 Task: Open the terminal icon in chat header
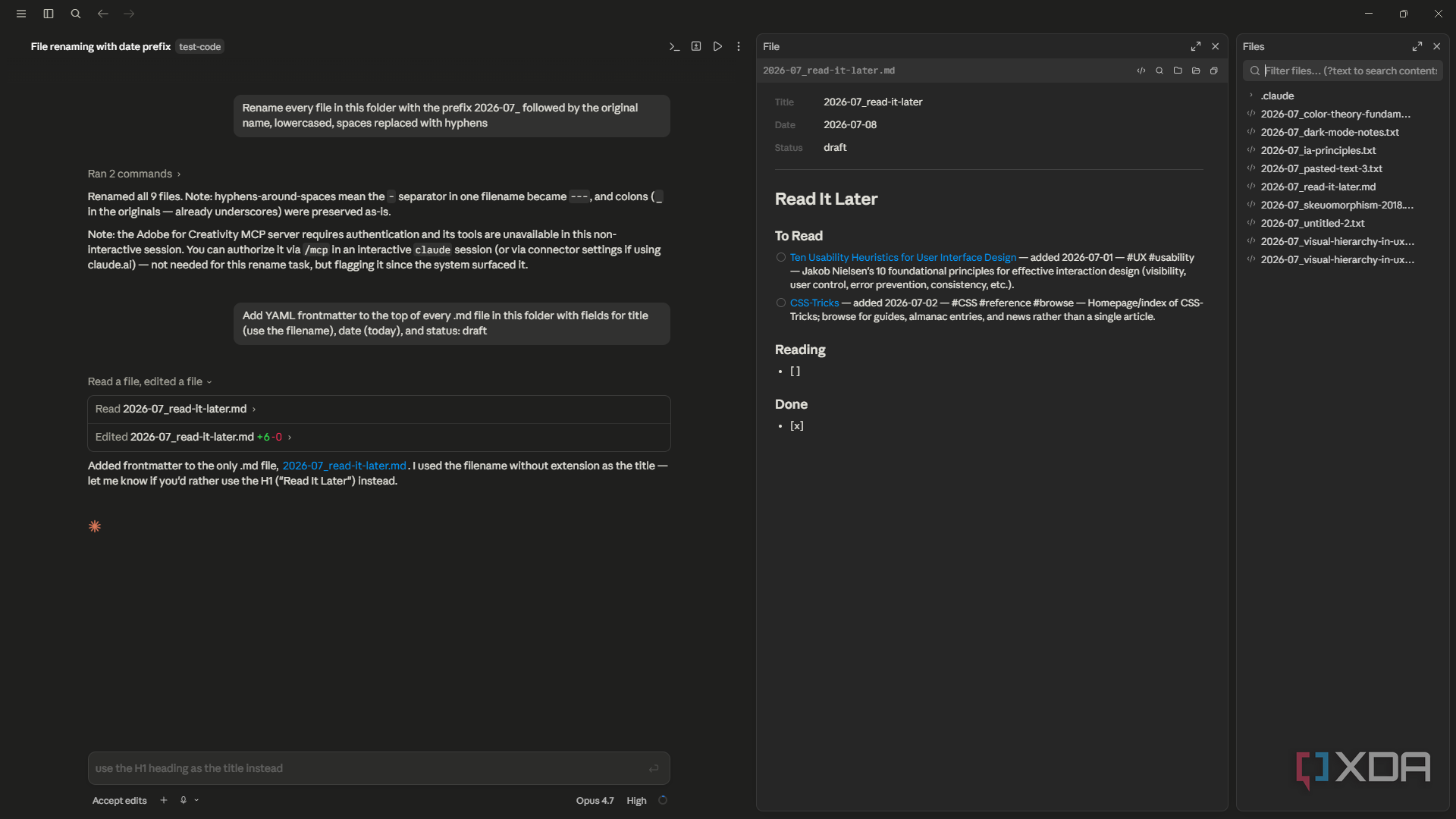pyautogui.click(x=674, y=46)
